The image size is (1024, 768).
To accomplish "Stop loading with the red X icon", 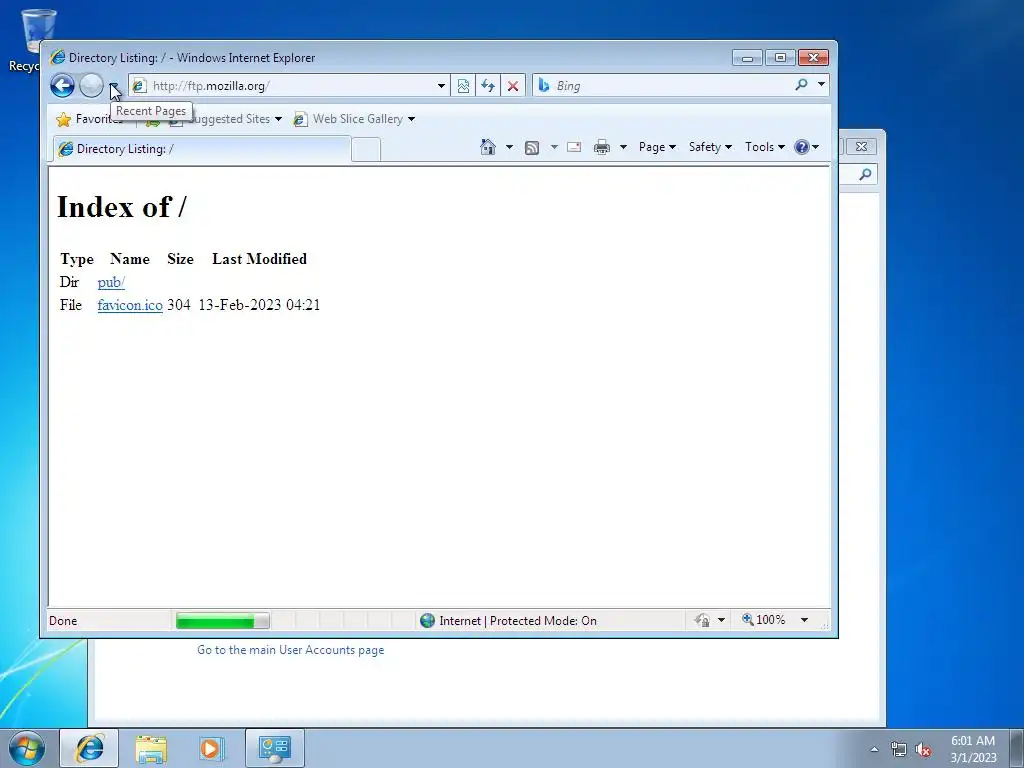I will [513, 86].
